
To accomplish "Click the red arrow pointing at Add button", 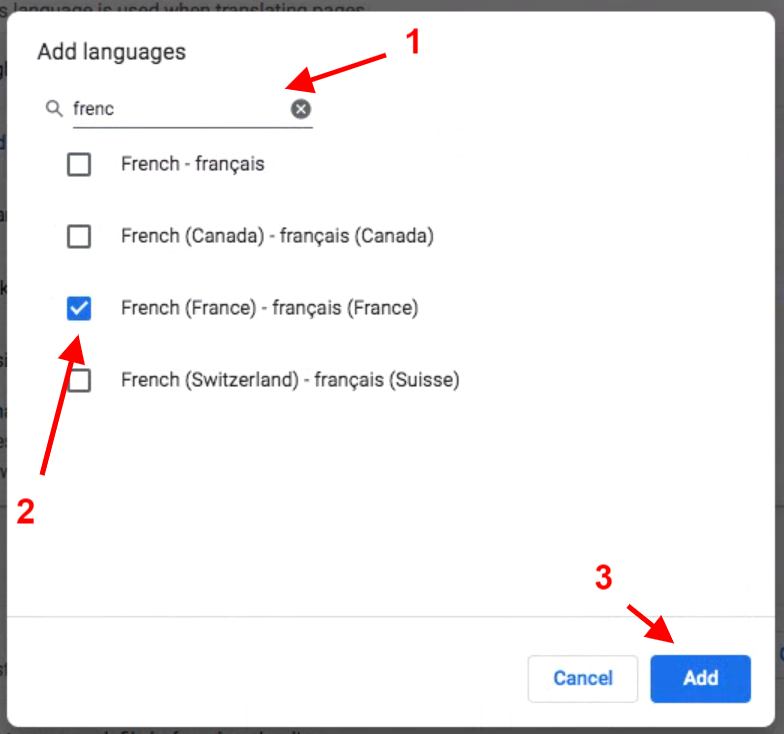I will point(652,622).
